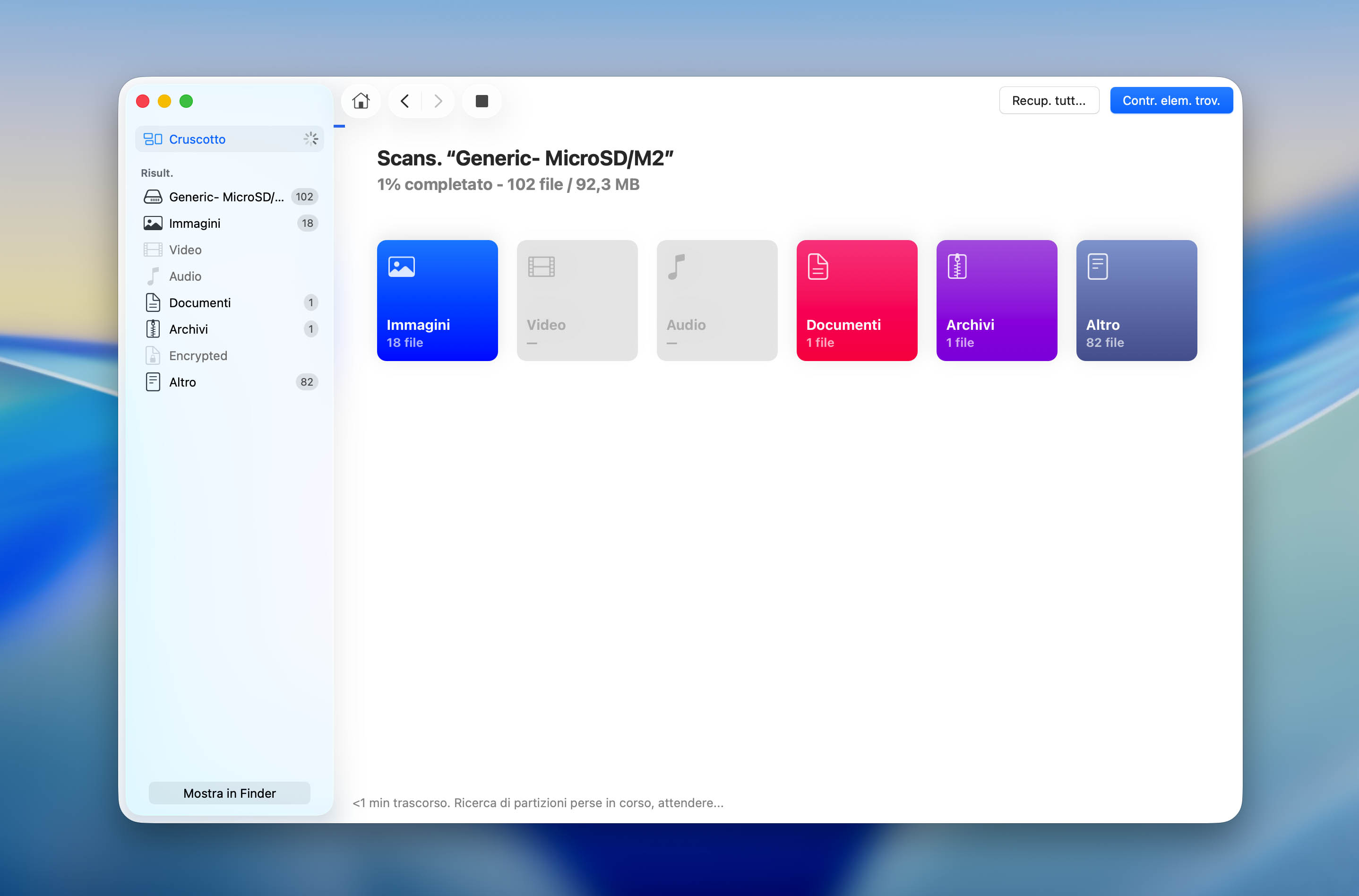Click the Recup. tutt... button
This screenshot has width=1359, height=896.
tap(1049, 101)
